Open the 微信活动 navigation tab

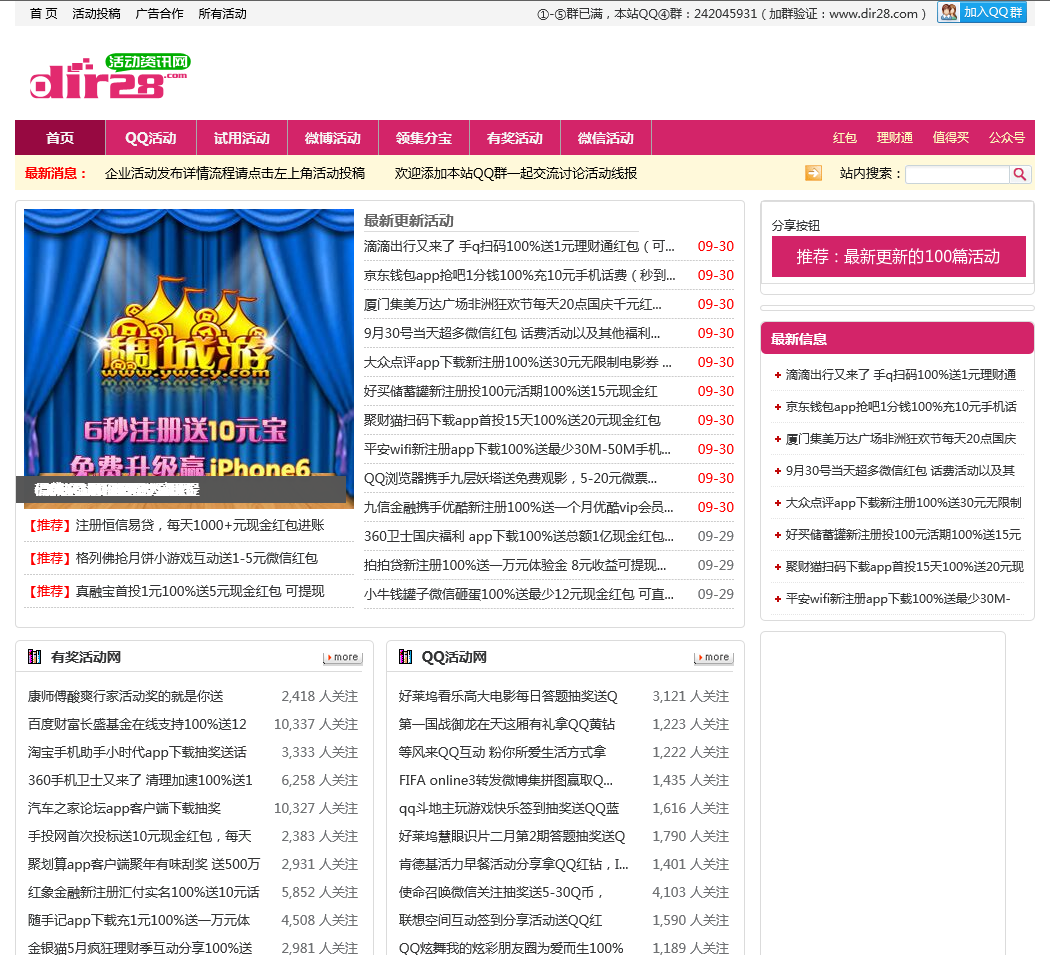(606, 138)
